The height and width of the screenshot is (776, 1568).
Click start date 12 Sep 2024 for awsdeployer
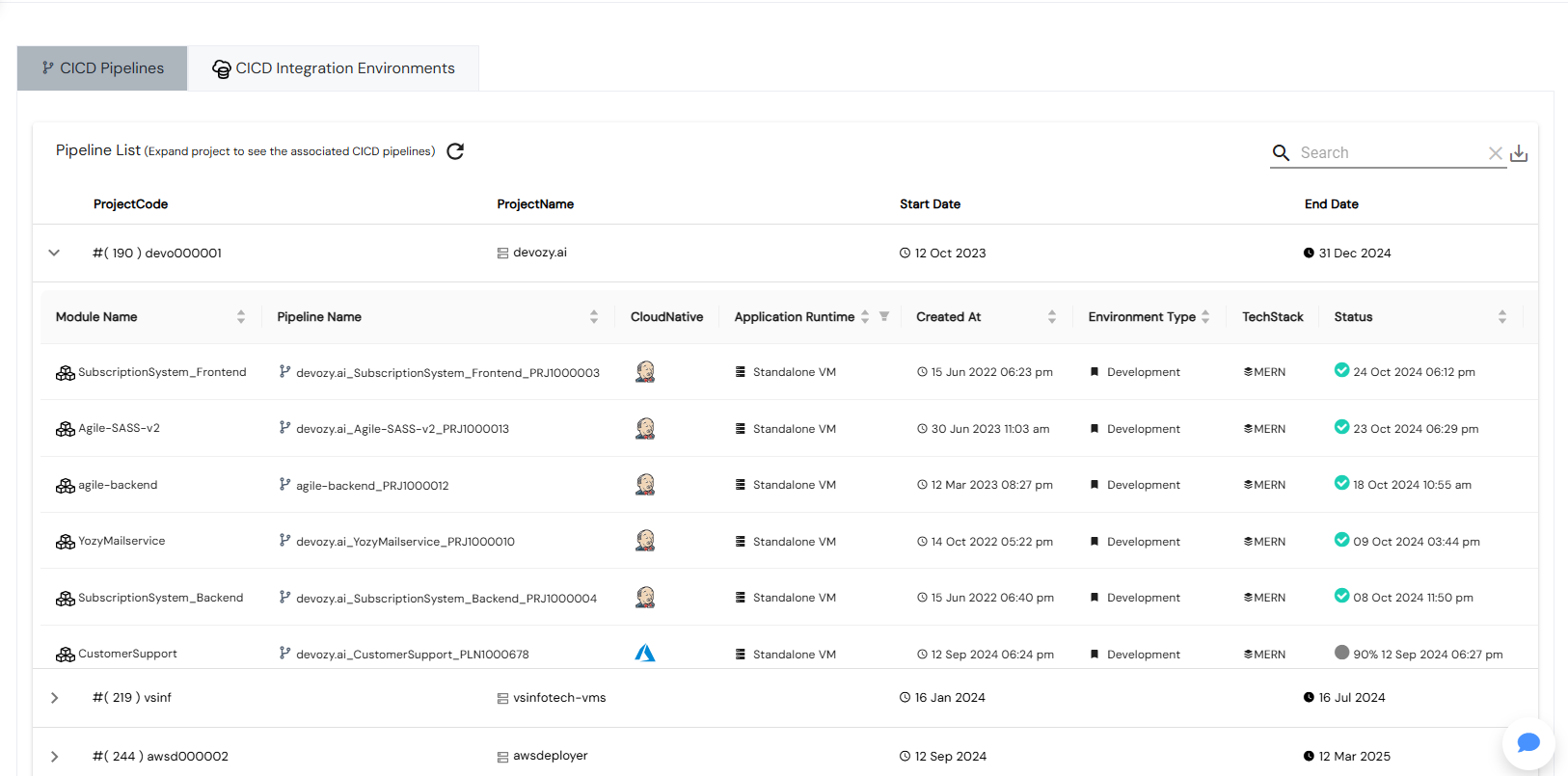(x=951, y=757)
